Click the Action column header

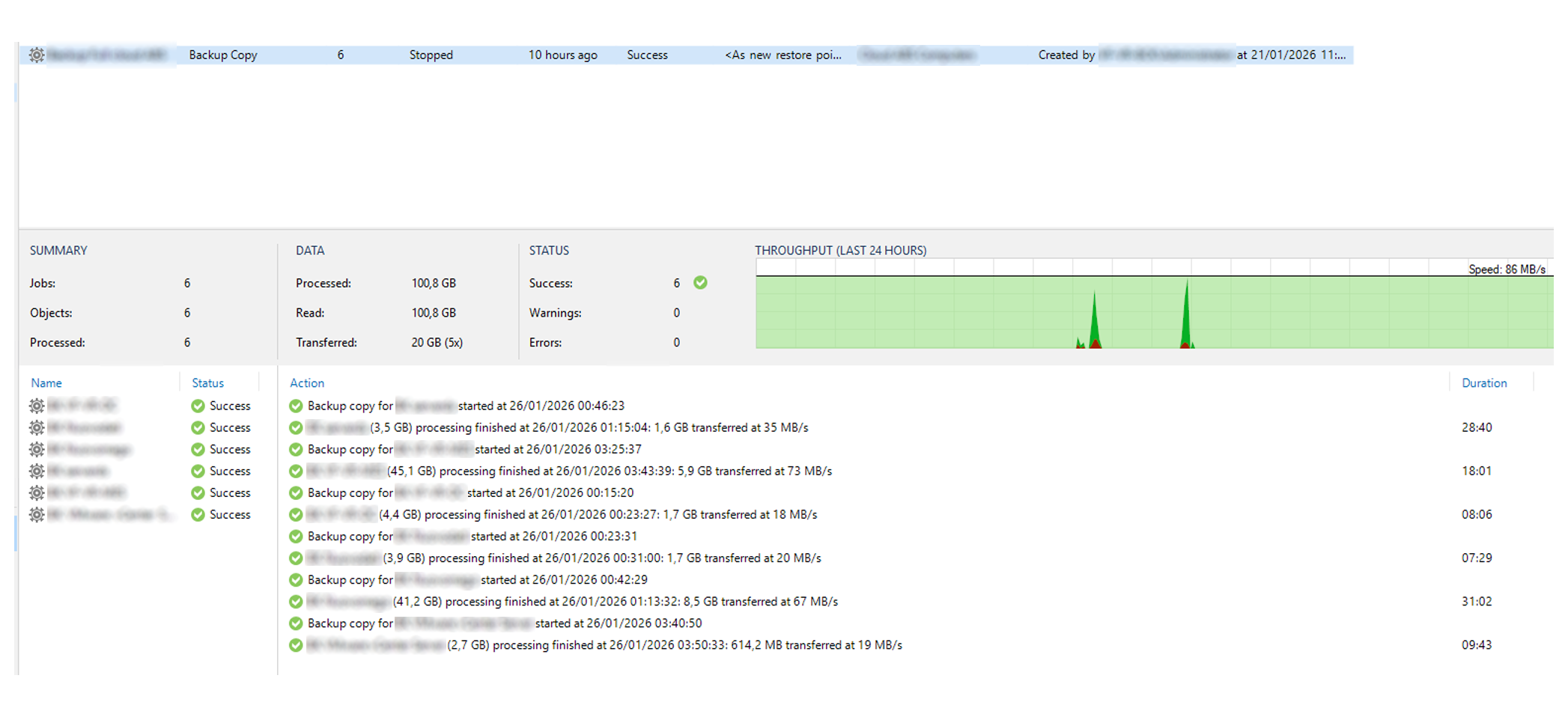coord(307,383)
